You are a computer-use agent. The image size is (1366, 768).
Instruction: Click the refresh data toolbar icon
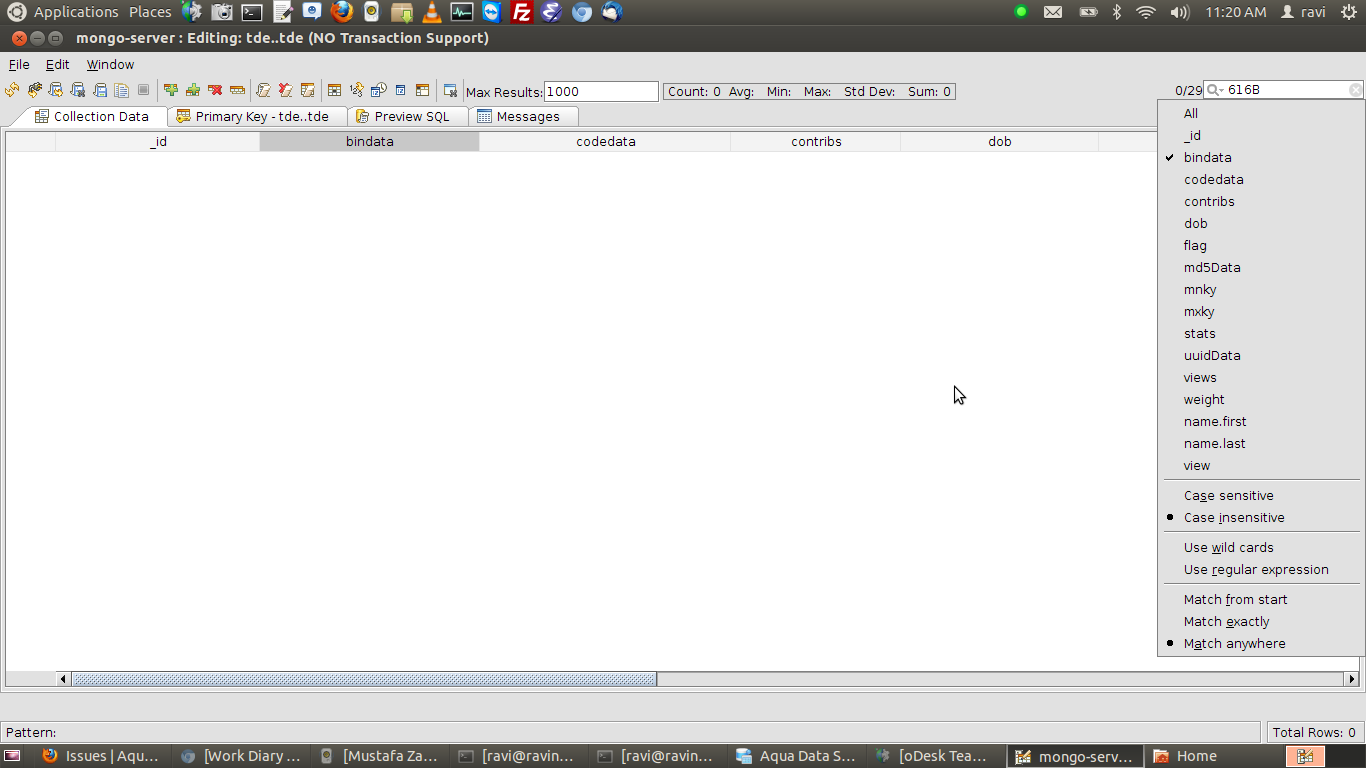tap(12, 90)
